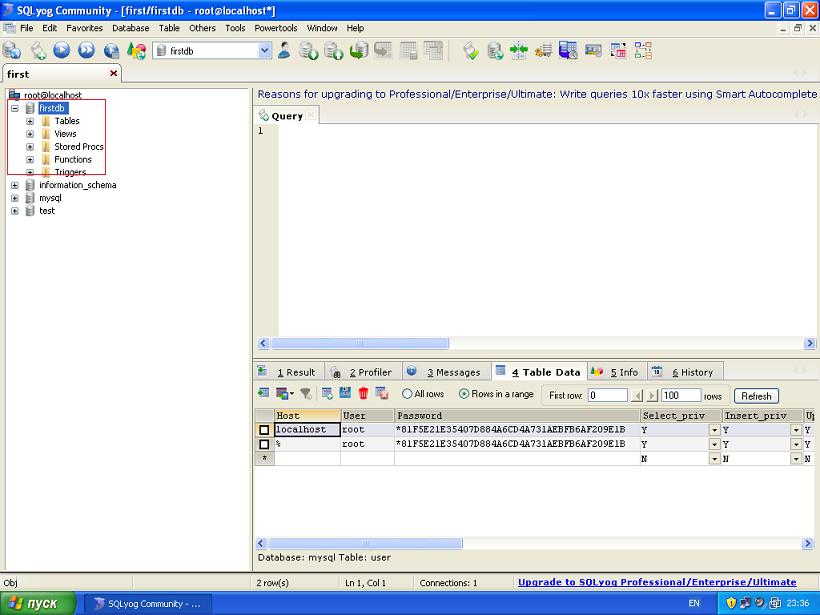Open the schema designer icon
This screenshot has height=615, width=820.
point(643,51)
